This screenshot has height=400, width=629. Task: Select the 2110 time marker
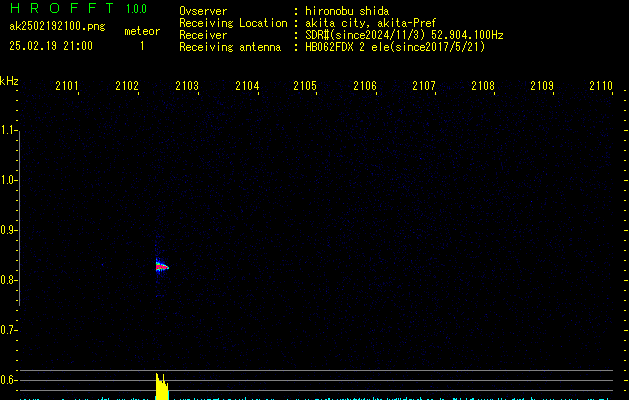601,87
